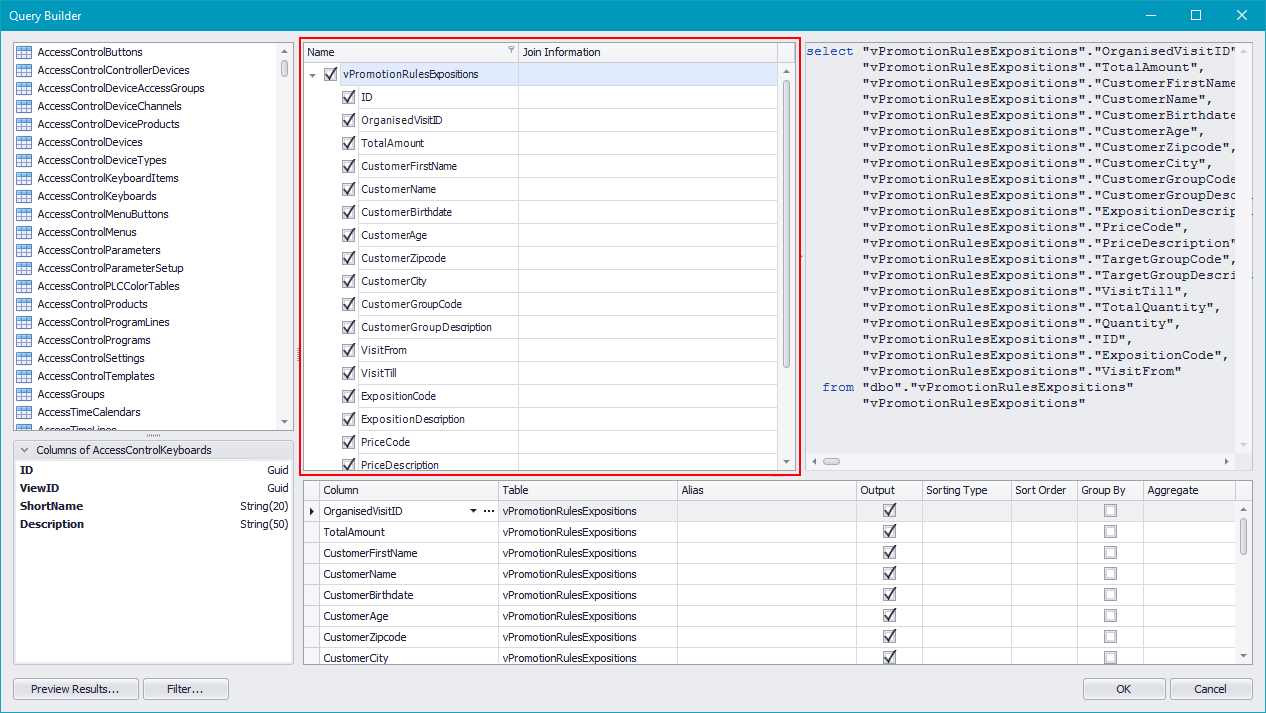
Task: Open the OrganisedVisitID column dropdown
Action: pos(474,511)
